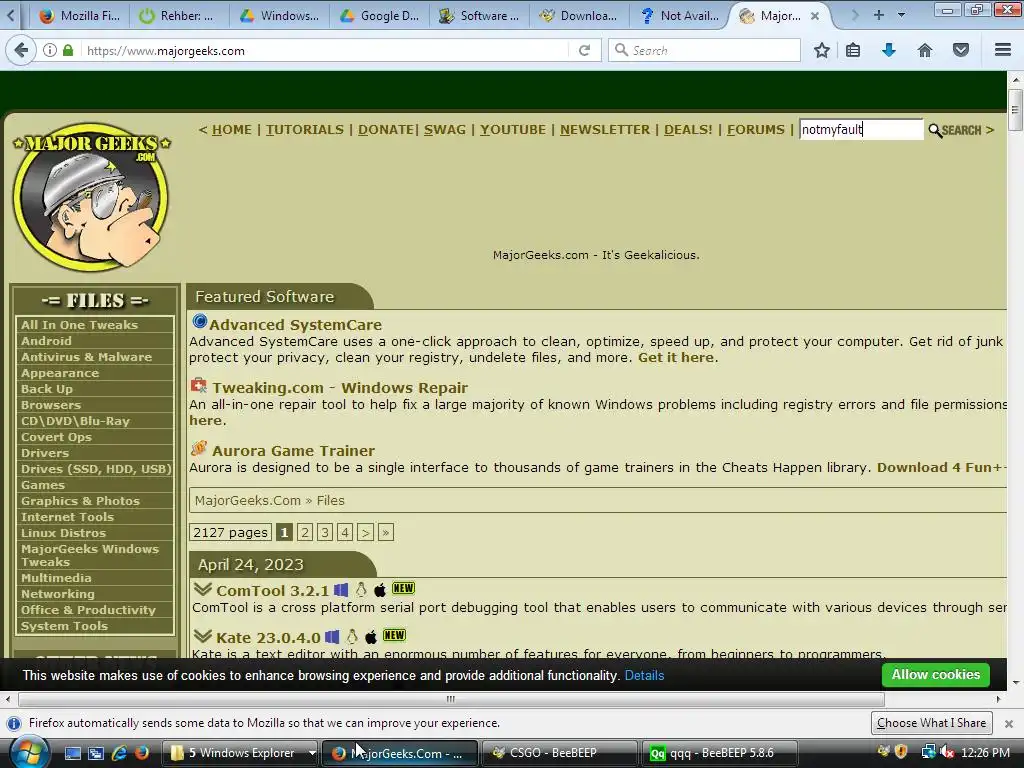This screenshot has width=1024, height=768.
Task: Click the volume muted tray icon
Action: pos(946,752)
